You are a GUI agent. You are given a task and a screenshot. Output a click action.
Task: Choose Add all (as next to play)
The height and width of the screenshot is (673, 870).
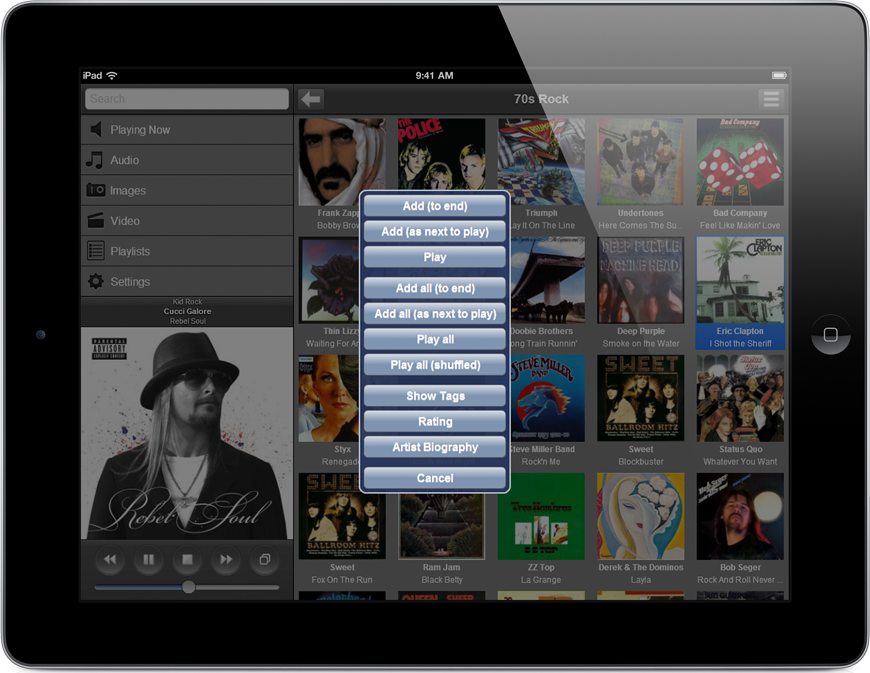tap(435, 313)
